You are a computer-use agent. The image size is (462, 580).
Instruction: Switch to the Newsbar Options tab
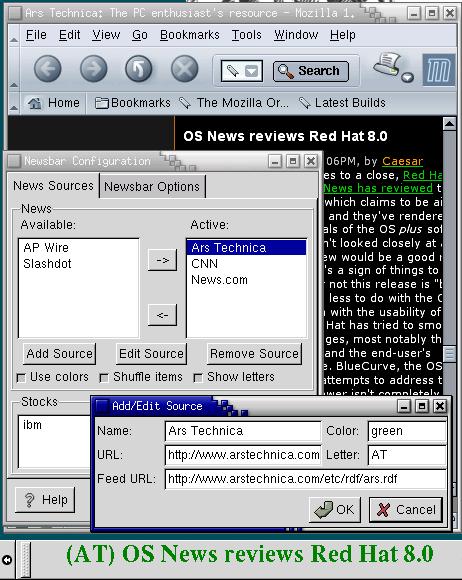(152, 186)
